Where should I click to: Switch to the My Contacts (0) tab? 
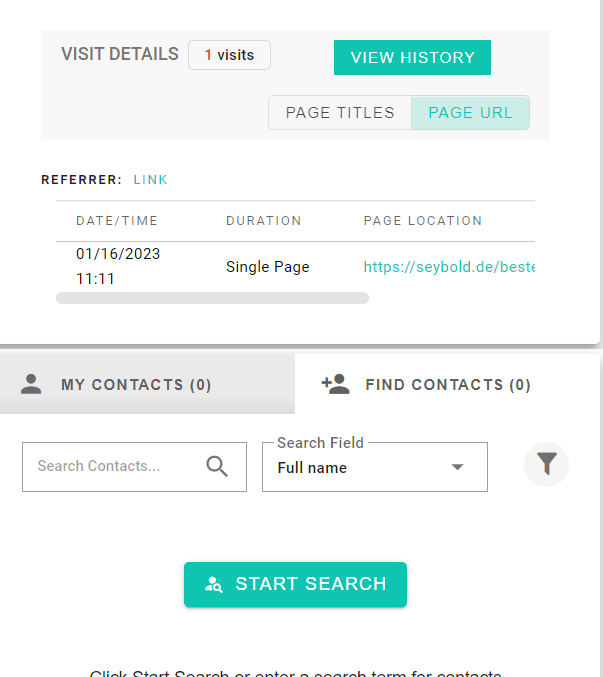147,384
